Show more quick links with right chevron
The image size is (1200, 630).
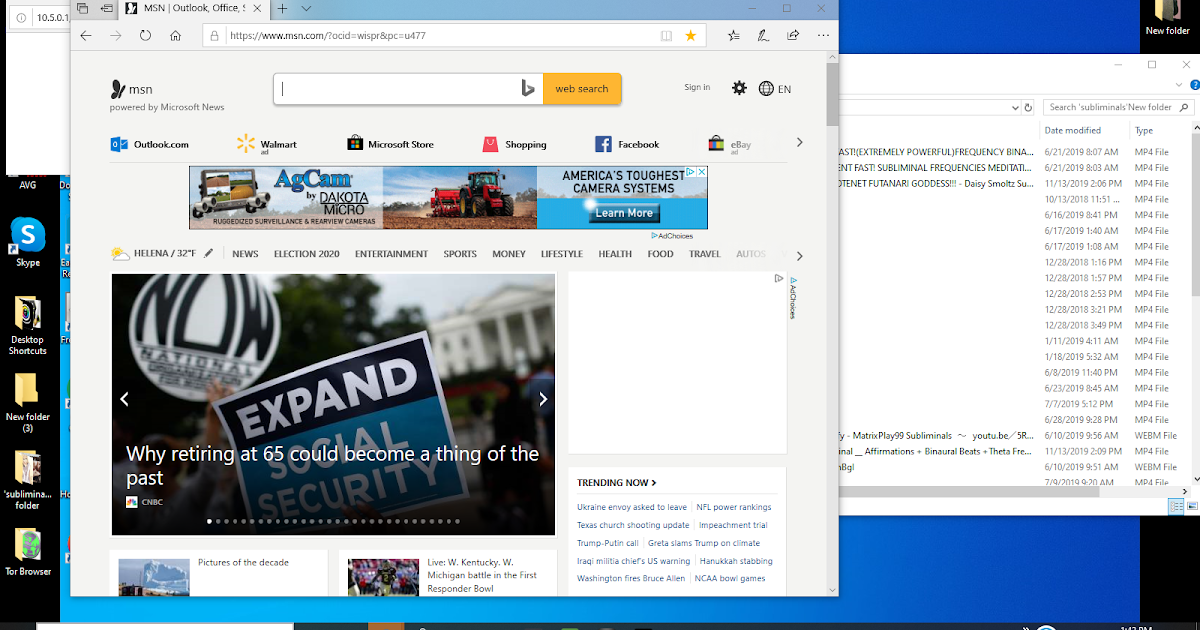pos(799,143)
